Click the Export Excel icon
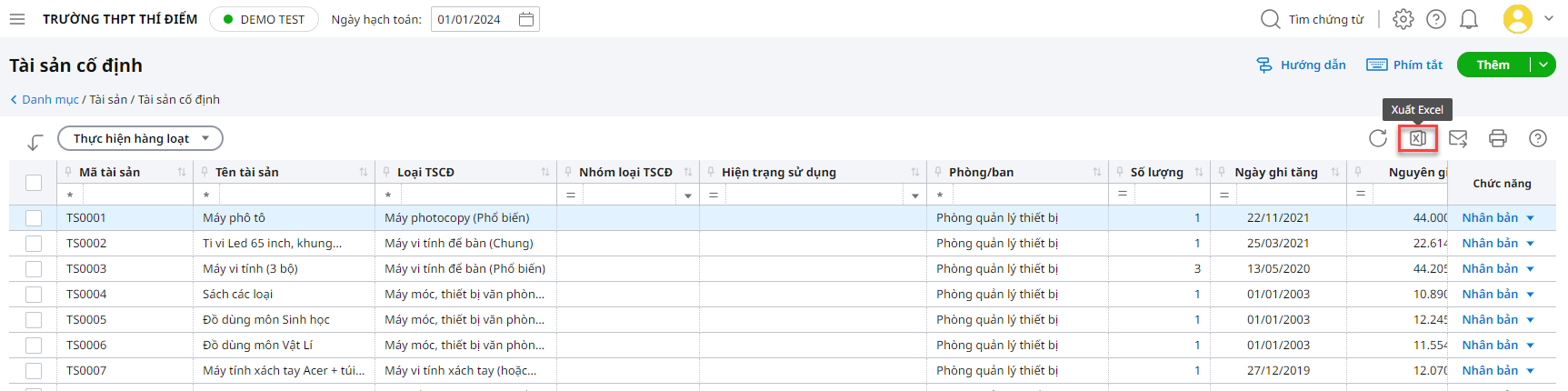Image resolution: width=1568 pixels, height=391 pixels. click(x=1418, y=138)
